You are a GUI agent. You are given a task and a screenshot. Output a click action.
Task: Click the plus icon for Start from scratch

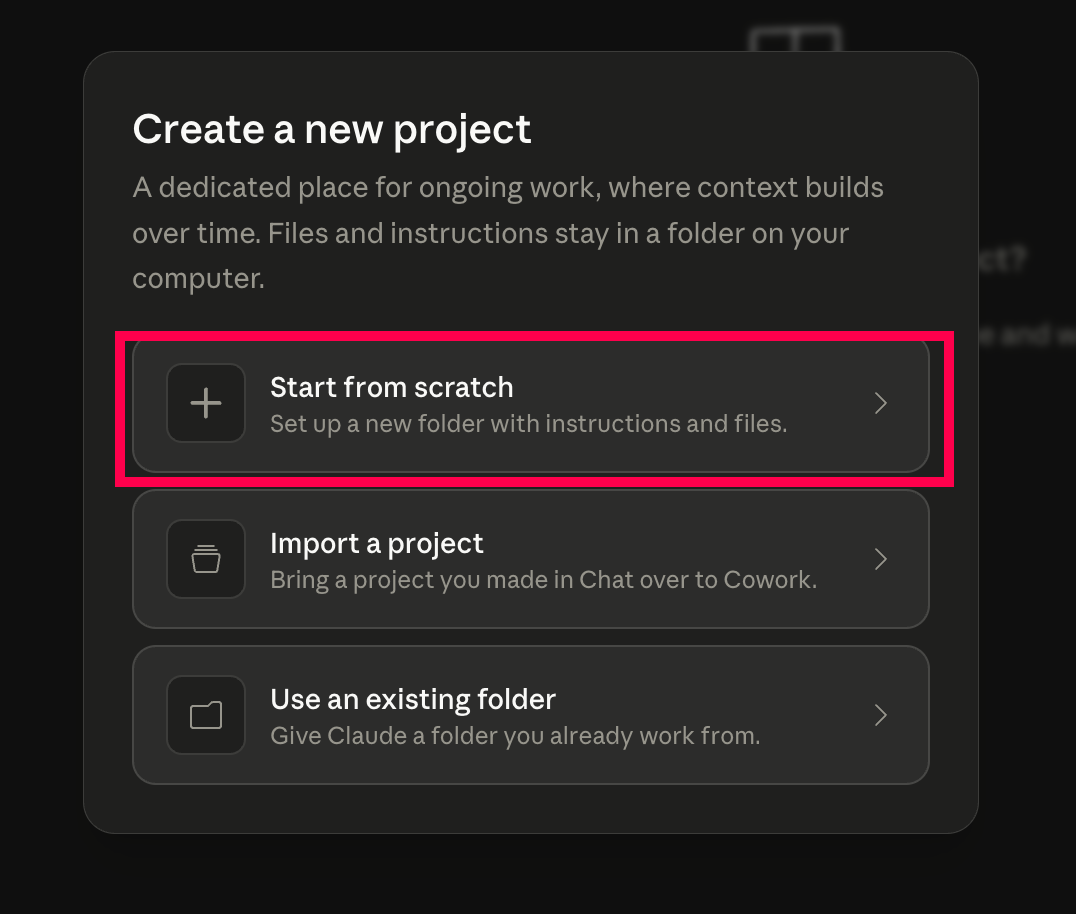[x=206, y=403]
